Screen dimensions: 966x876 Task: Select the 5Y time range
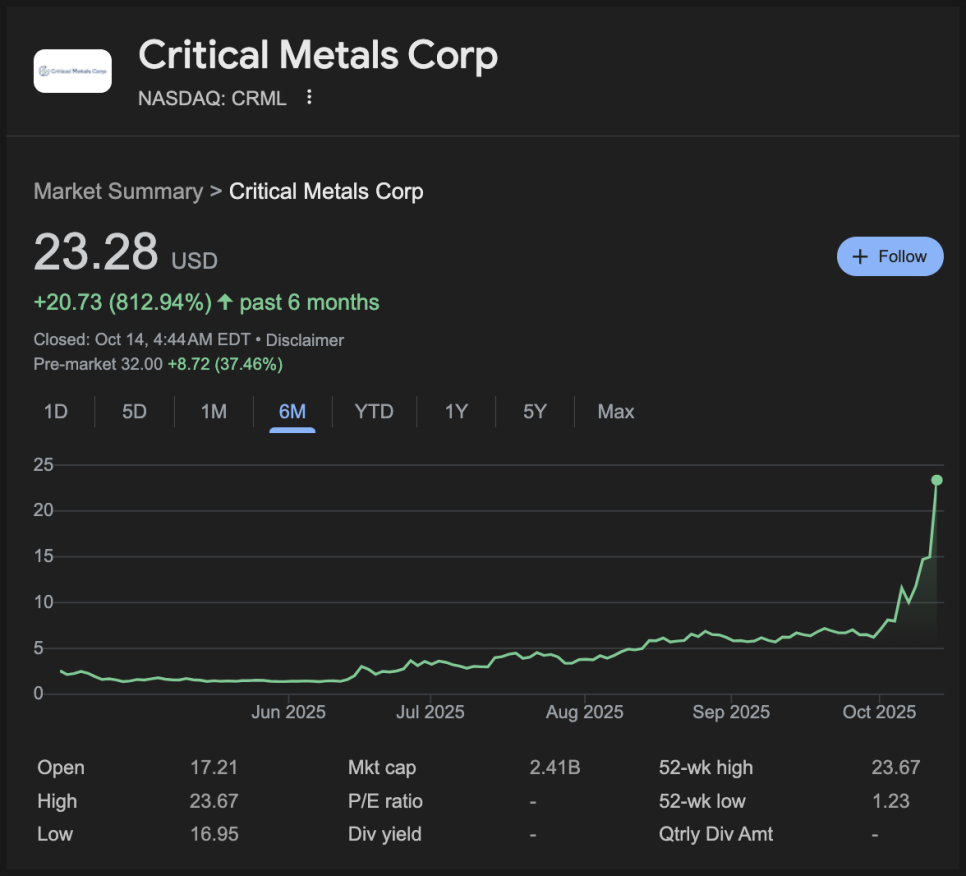tap(535, 411)
